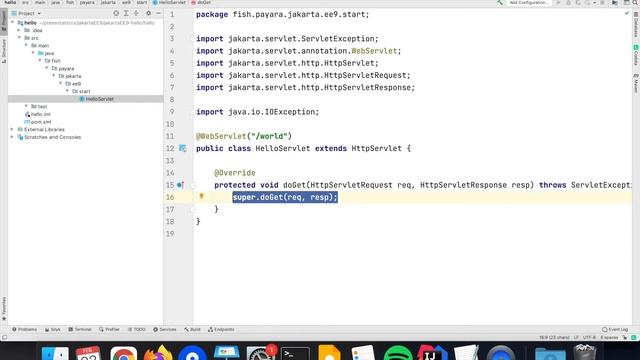Collapse the hello root project node
Image resolution: width=640 pixels, height=360 pixels.
(x=13, y=23)
